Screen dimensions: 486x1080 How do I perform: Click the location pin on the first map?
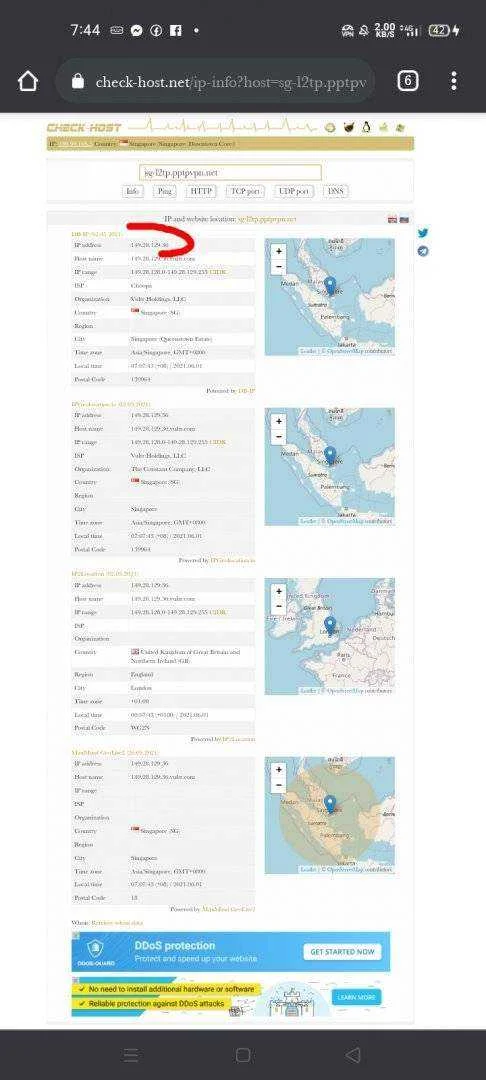point(330,285)
